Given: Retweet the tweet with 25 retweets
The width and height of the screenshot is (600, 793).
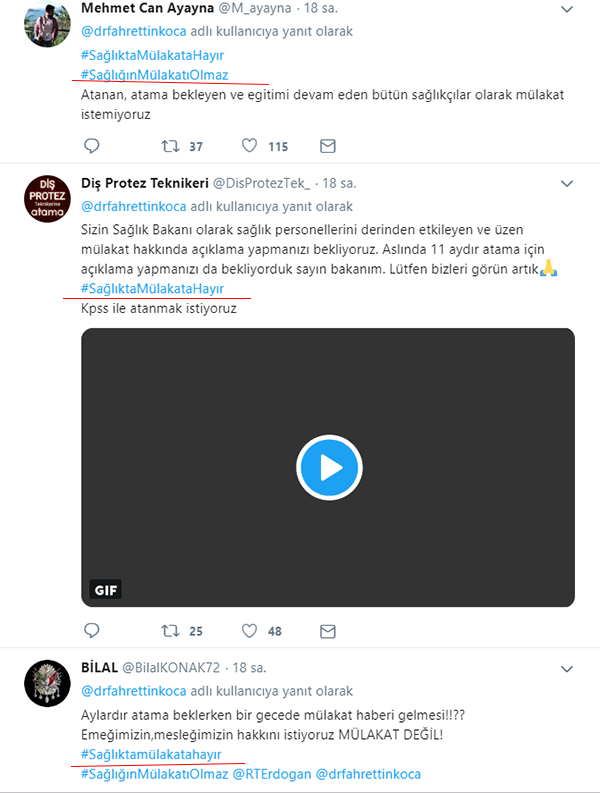Looking at the screenshot, I should click(x=170, y=631).
